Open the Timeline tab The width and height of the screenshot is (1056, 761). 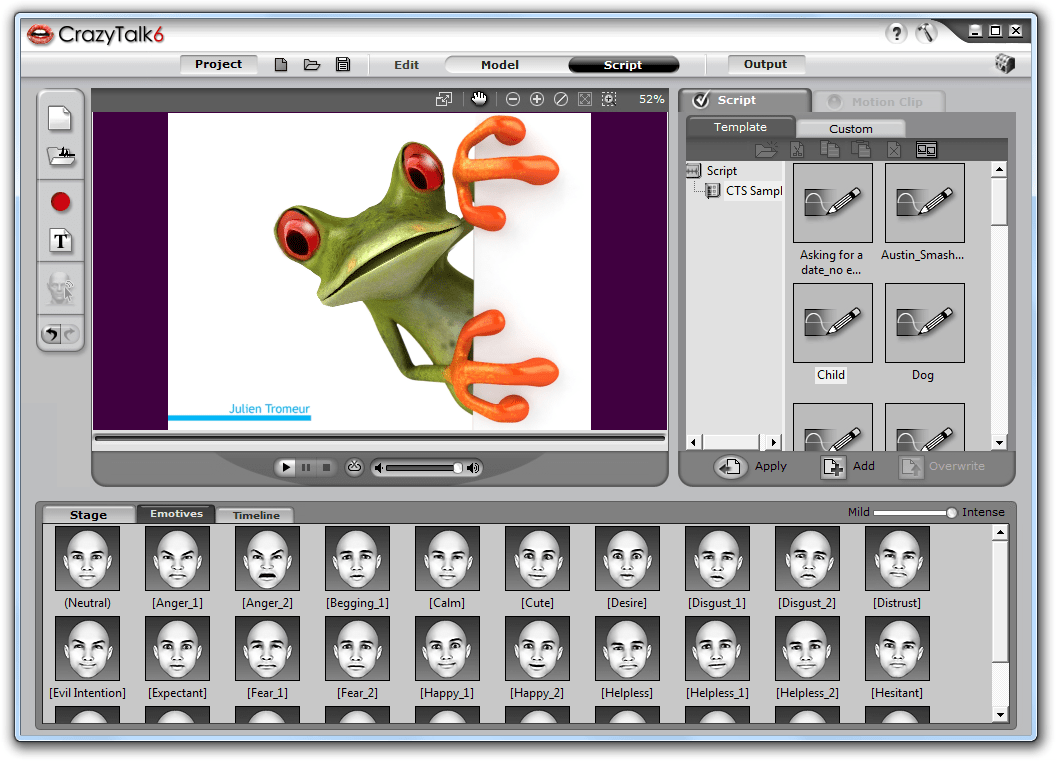point(256,515)
